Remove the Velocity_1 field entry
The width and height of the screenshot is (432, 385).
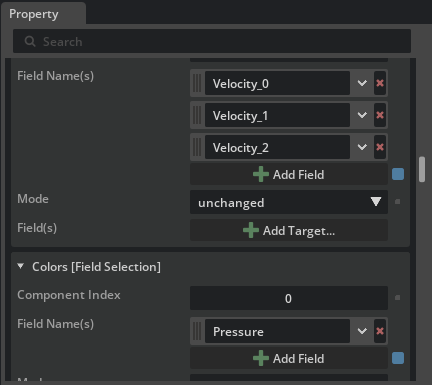tap(380, 115)
